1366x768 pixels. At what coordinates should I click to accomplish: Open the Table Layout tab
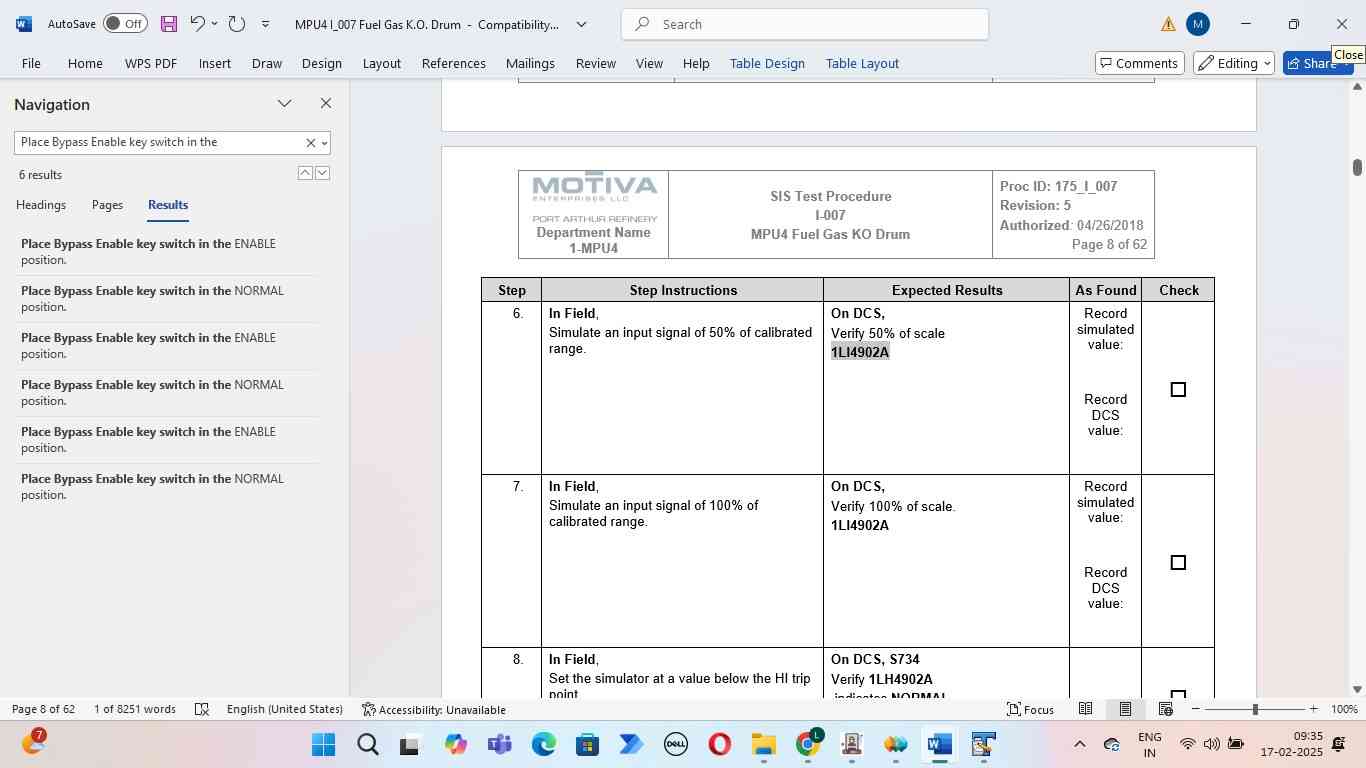coord(862,63)
